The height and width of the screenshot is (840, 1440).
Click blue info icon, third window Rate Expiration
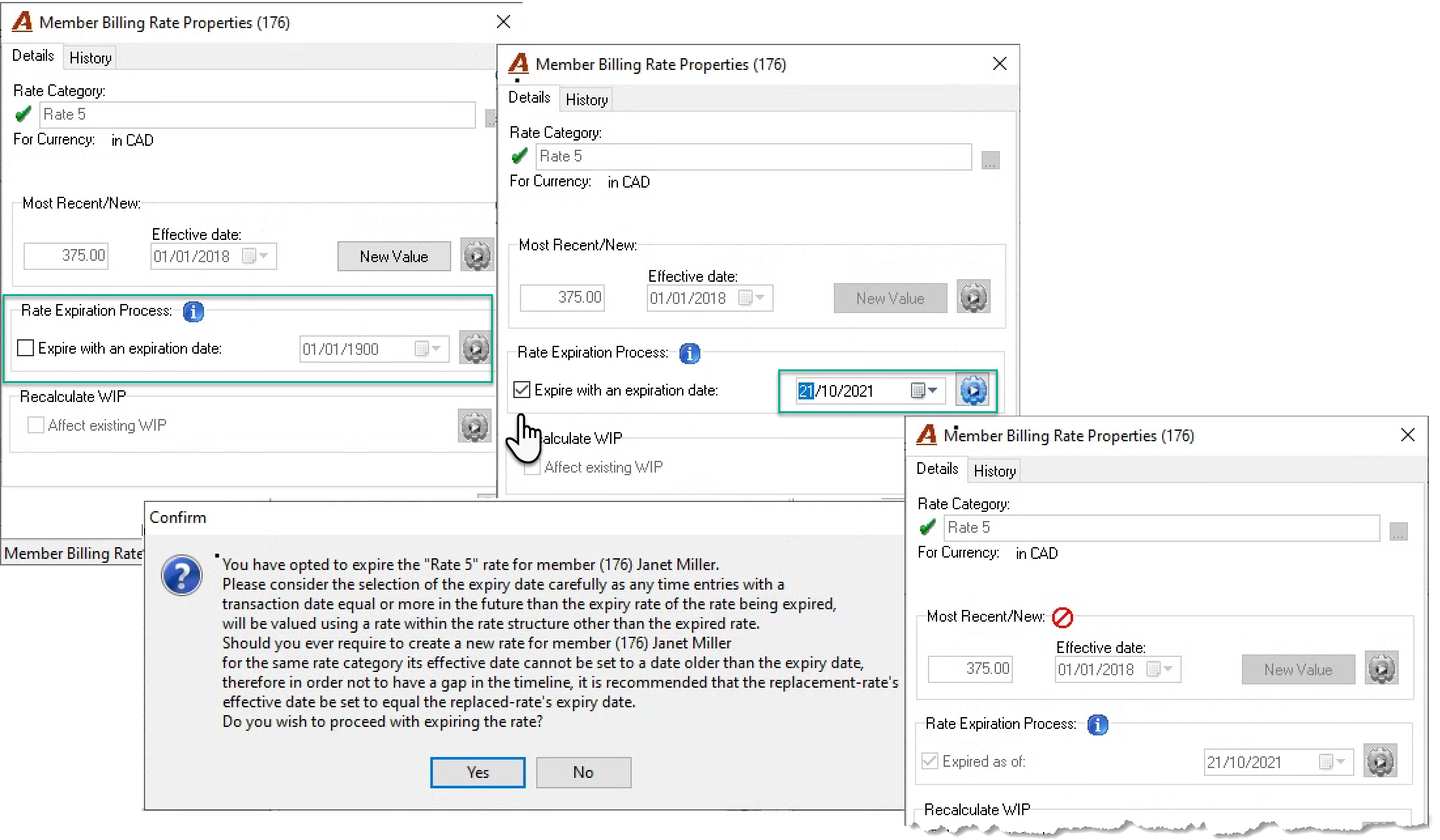click(1097, 725)
